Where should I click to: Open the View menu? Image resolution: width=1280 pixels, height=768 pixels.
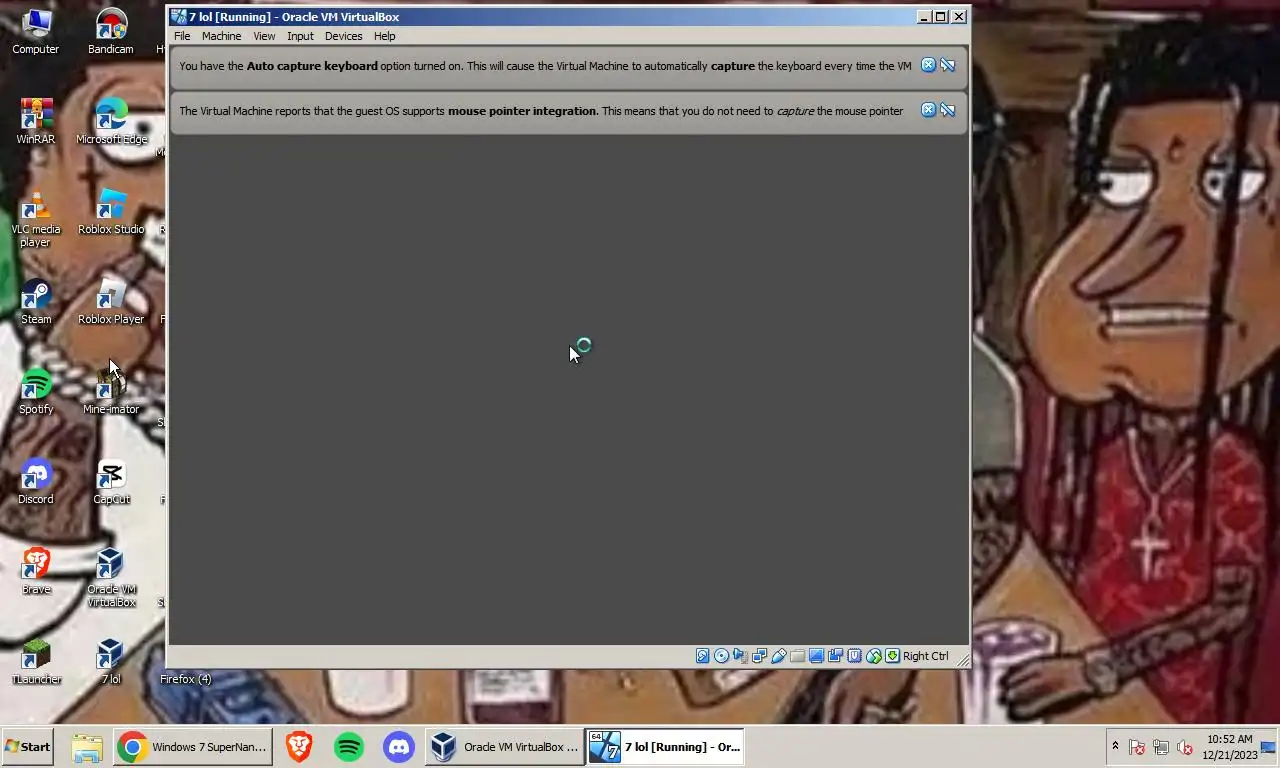pyautogui.click(x=264, y=36)
